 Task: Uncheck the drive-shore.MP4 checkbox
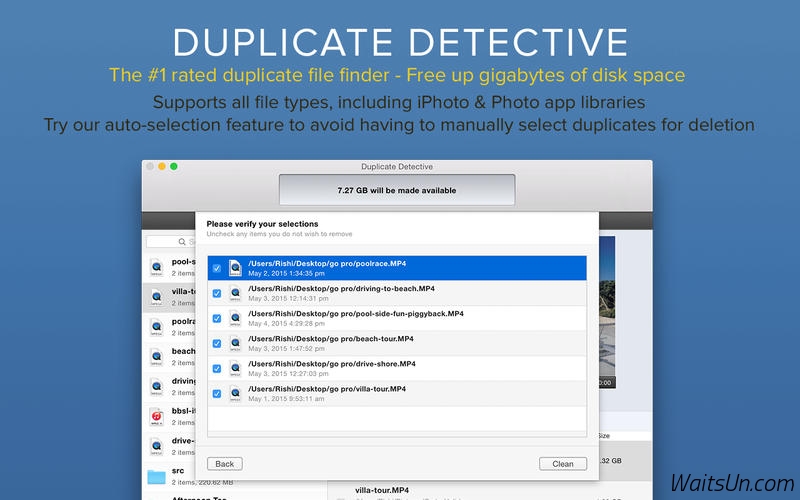pyautogui.click(x=217, y=368)
